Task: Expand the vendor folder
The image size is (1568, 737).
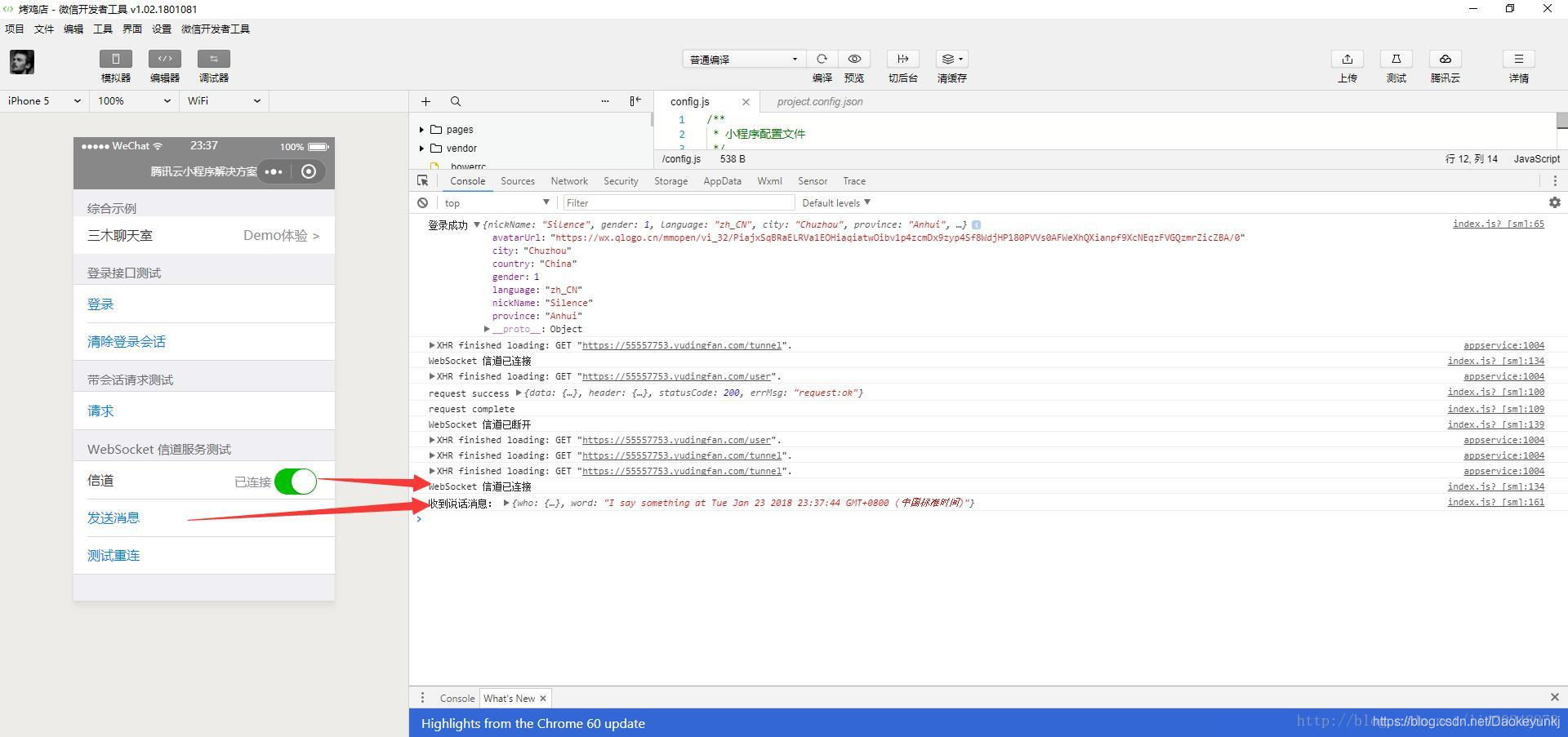Action: click(x=421, y=149)
